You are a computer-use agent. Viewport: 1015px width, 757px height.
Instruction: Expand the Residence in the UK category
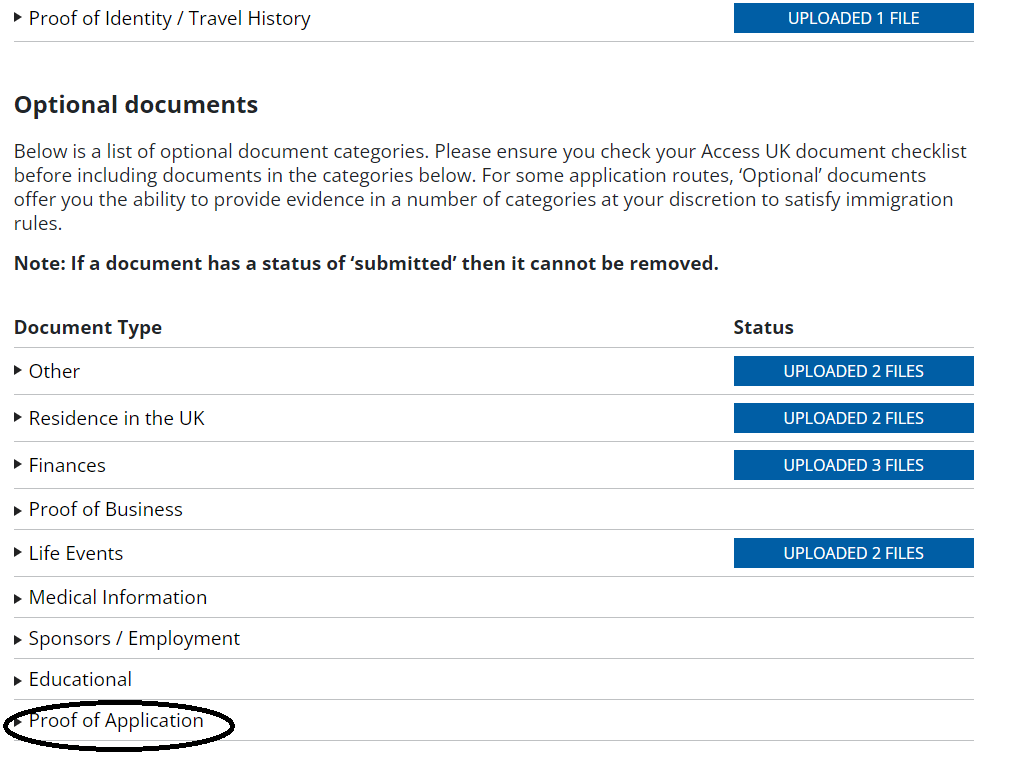pyautogui.click(x=116, y=418)
